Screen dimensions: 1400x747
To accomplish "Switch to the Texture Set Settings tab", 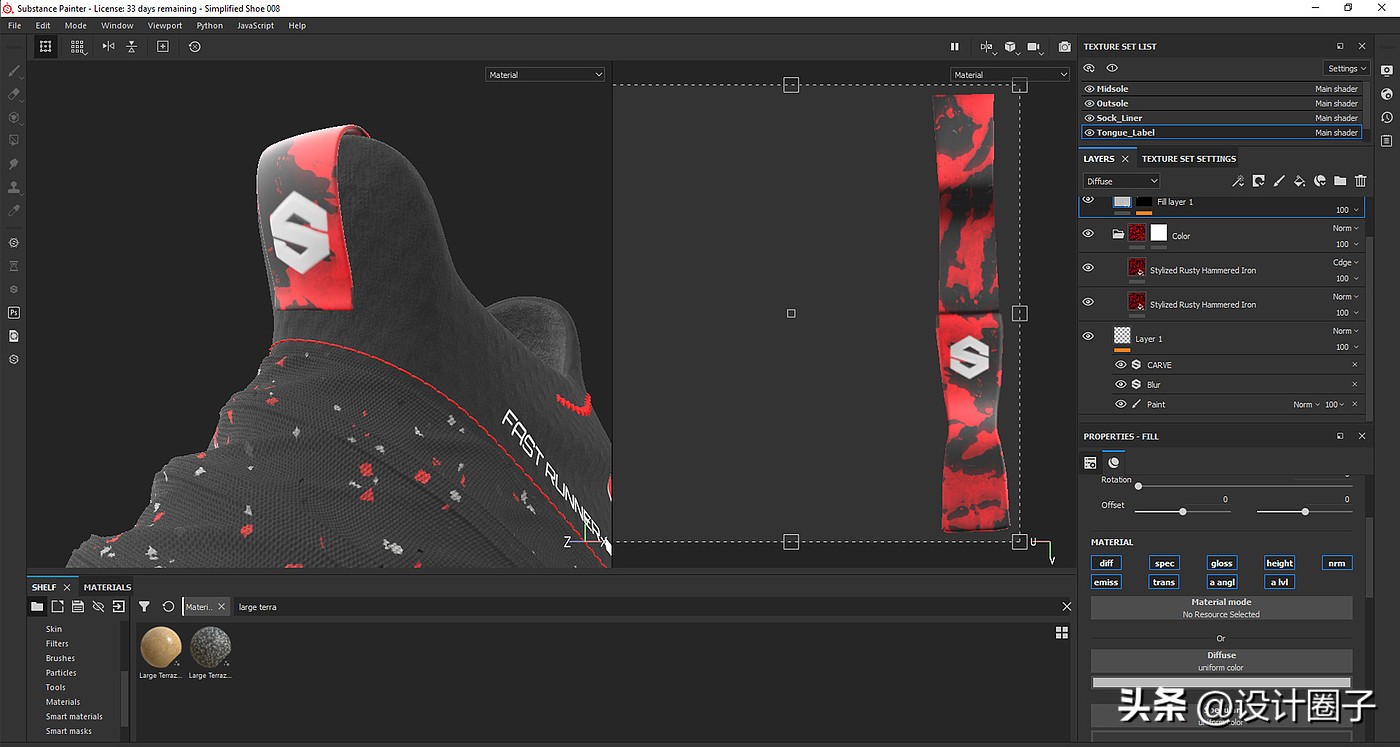I will 1188,159.
